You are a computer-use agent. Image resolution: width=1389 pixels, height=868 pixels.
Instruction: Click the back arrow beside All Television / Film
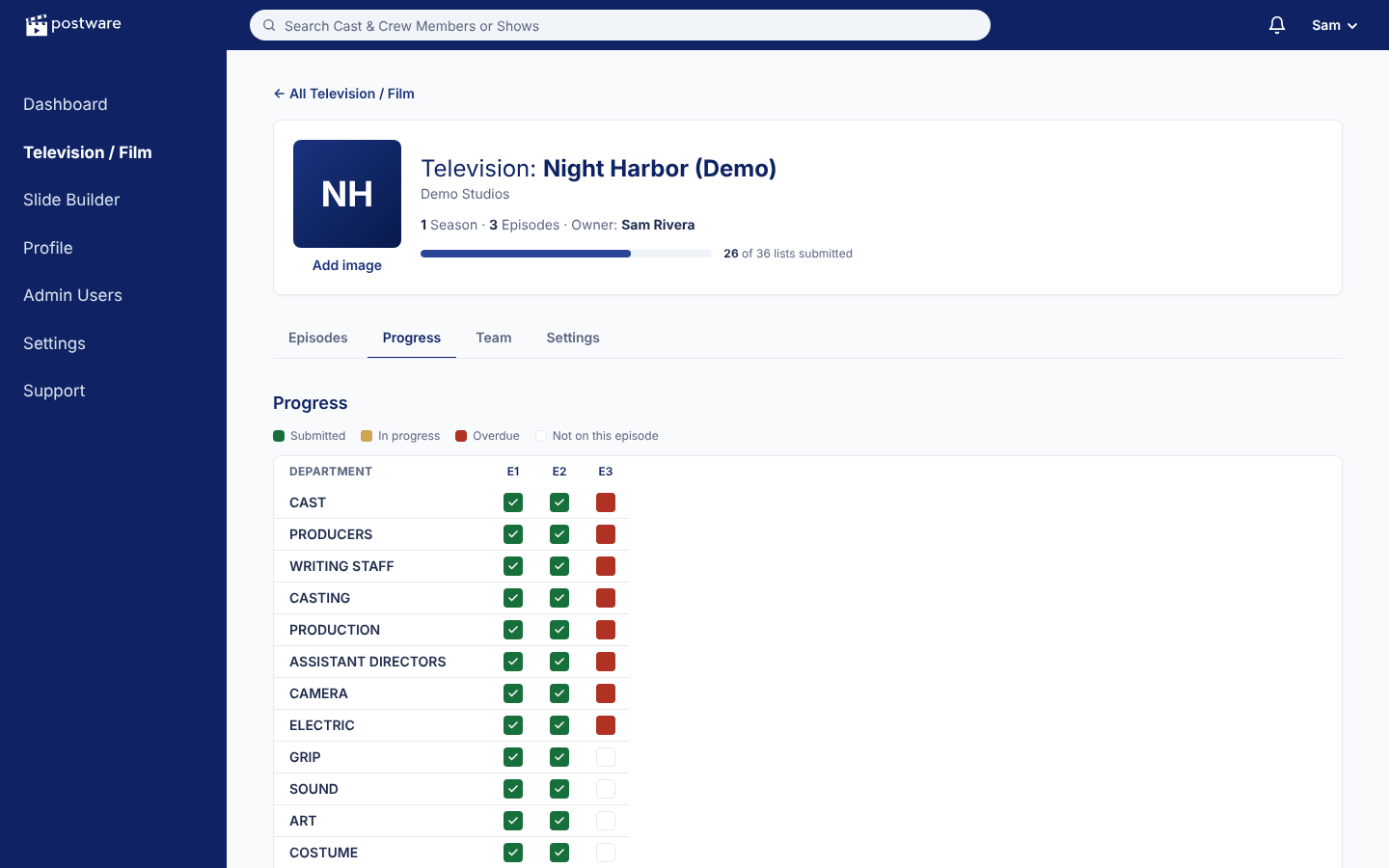tap(279, 94)
